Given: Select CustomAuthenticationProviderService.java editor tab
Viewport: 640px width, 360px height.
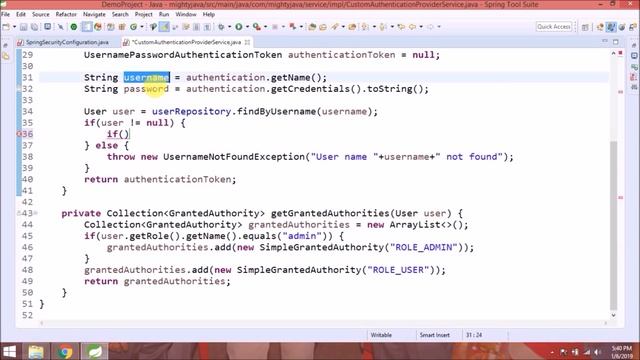Looking at the screenshot, I should click(x=186, y=42).
